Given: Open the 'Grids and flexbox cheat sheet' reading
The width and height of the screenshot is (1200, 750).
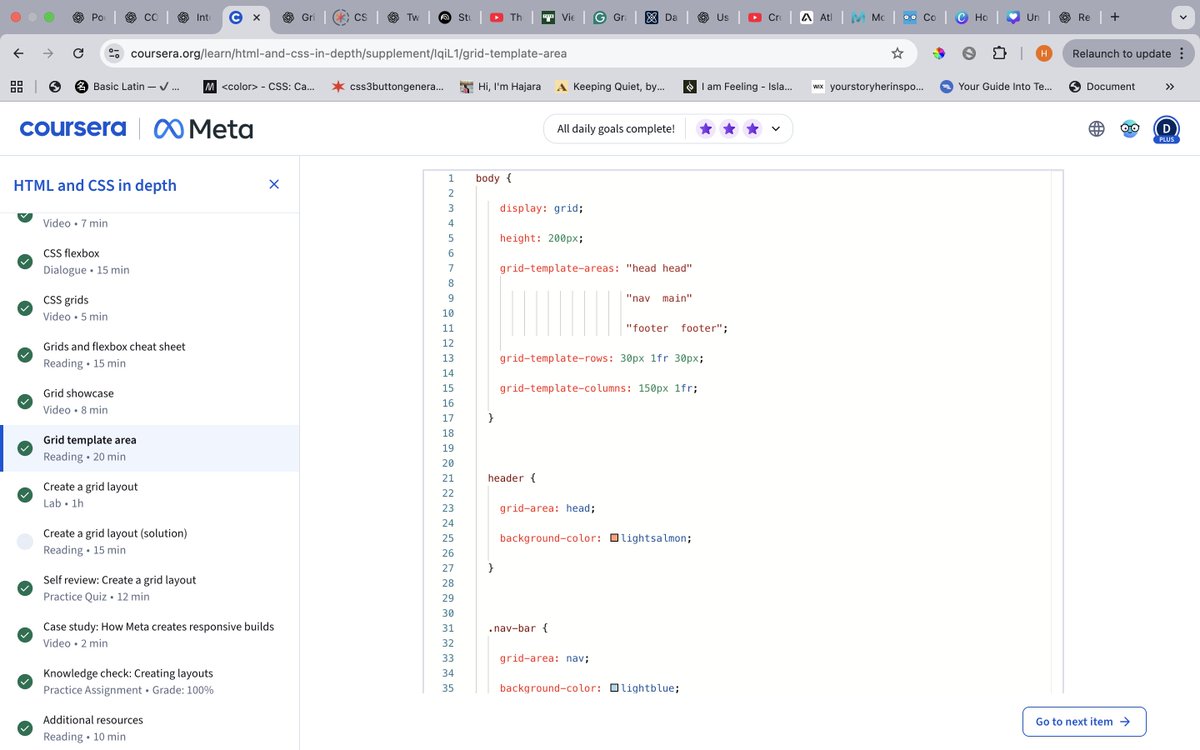Looking at the screenshot, I should 113,346.
